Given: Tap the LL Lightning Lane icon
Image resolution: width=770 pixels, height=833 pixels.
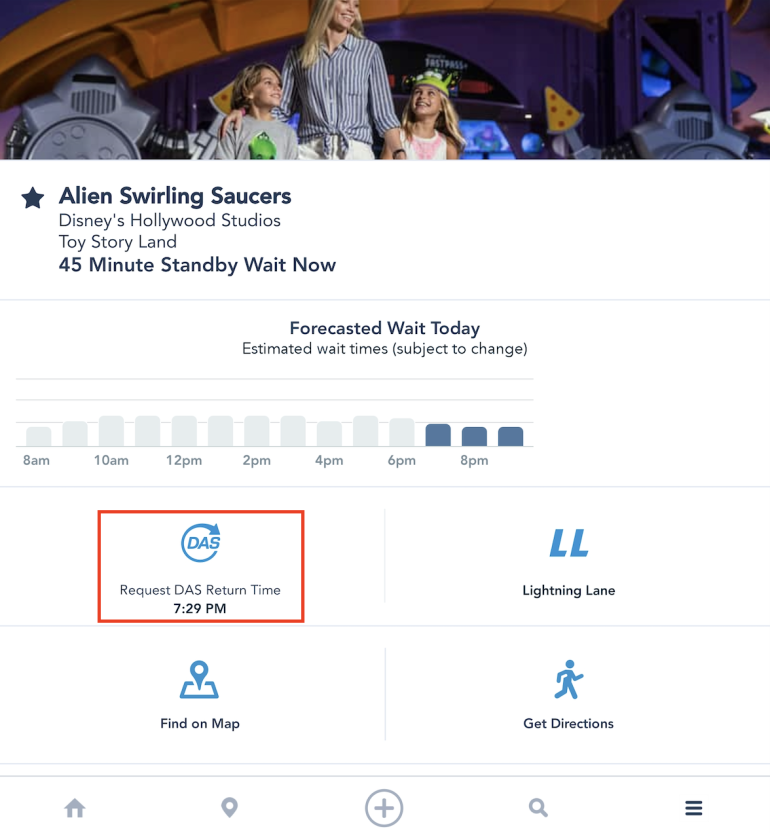Looking at the screenshot, I should click(569, 542).
